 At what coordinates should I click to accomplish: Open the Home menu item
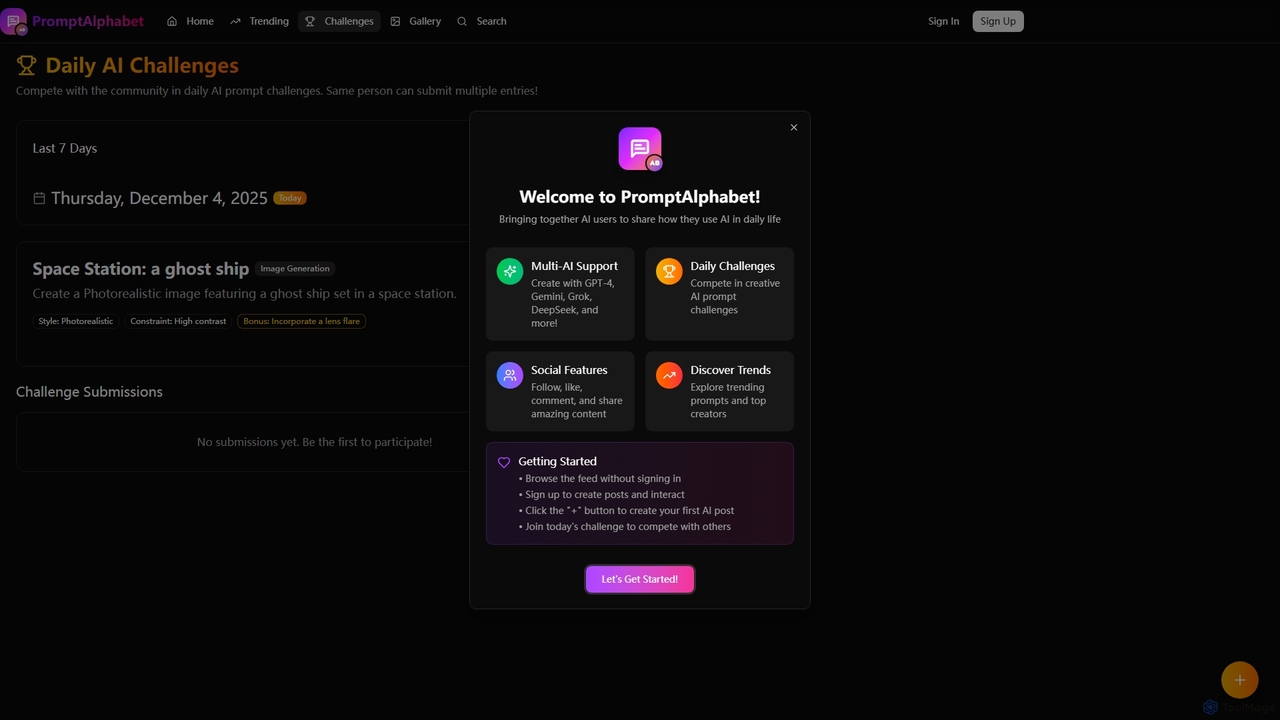coord(190,21)
